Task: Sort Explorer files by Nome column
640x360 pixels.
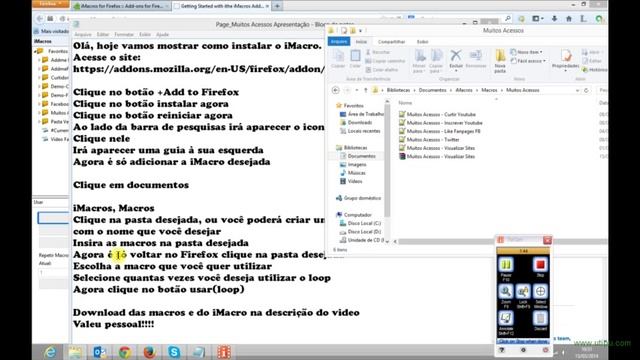Action: point(405,103)
